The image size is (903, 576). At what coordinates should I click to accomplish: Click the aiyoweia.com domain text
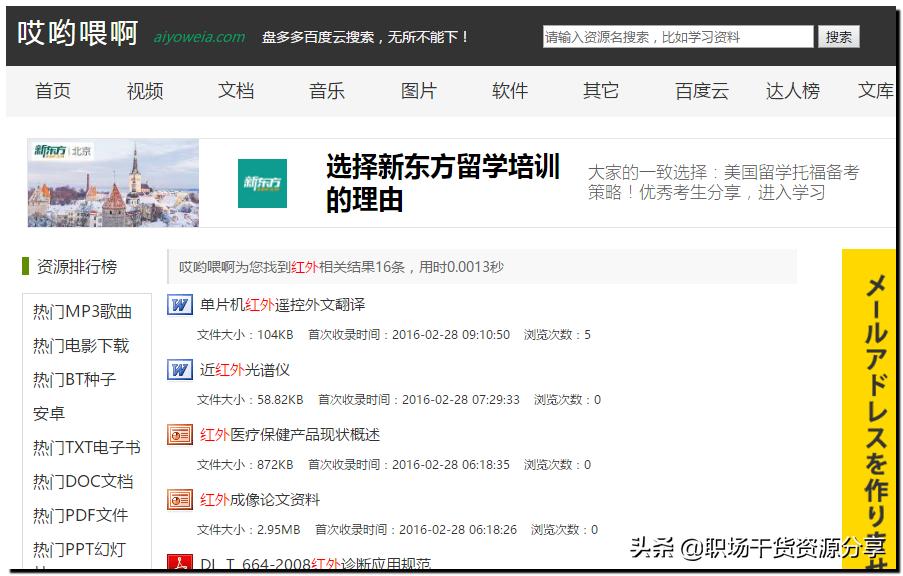199,37
